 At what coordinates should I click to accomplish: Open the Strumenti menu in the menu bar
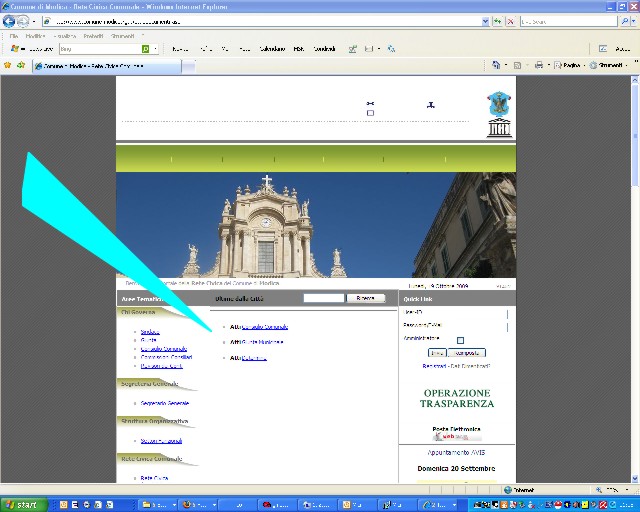click(122, 36)
